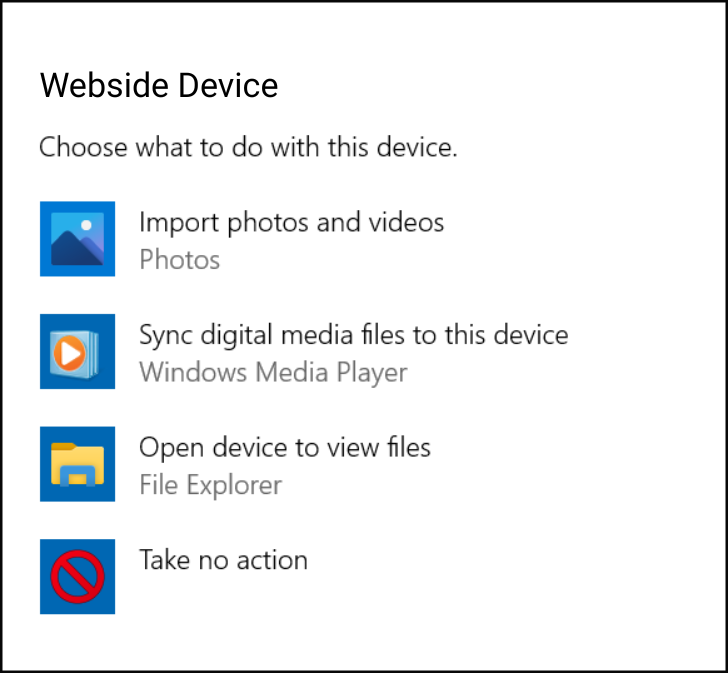
Task: Click the File Explorer folder icon
Action: 77,464
